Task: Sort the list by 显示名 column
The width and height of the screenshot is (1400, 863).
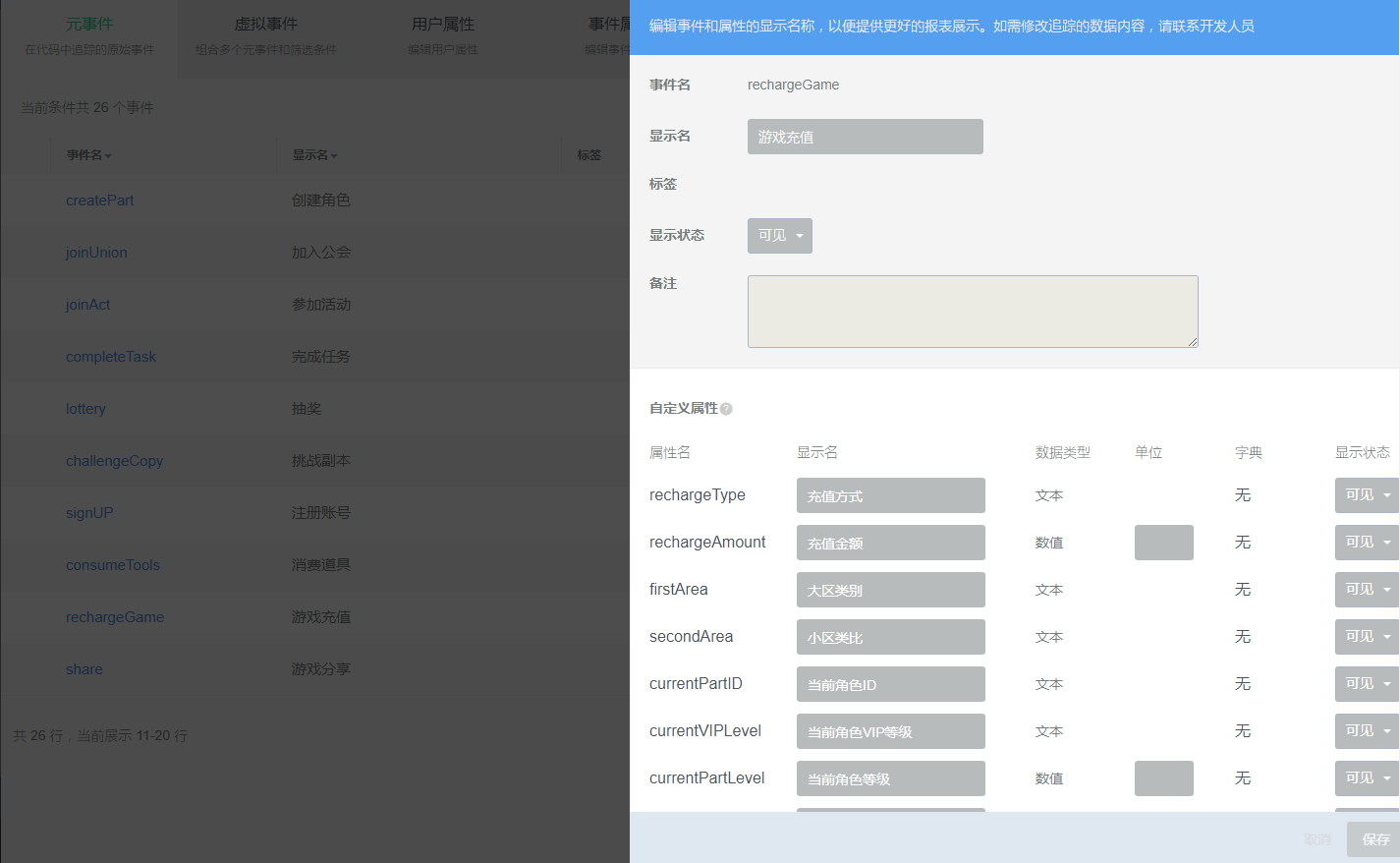Action: (314, 155)
